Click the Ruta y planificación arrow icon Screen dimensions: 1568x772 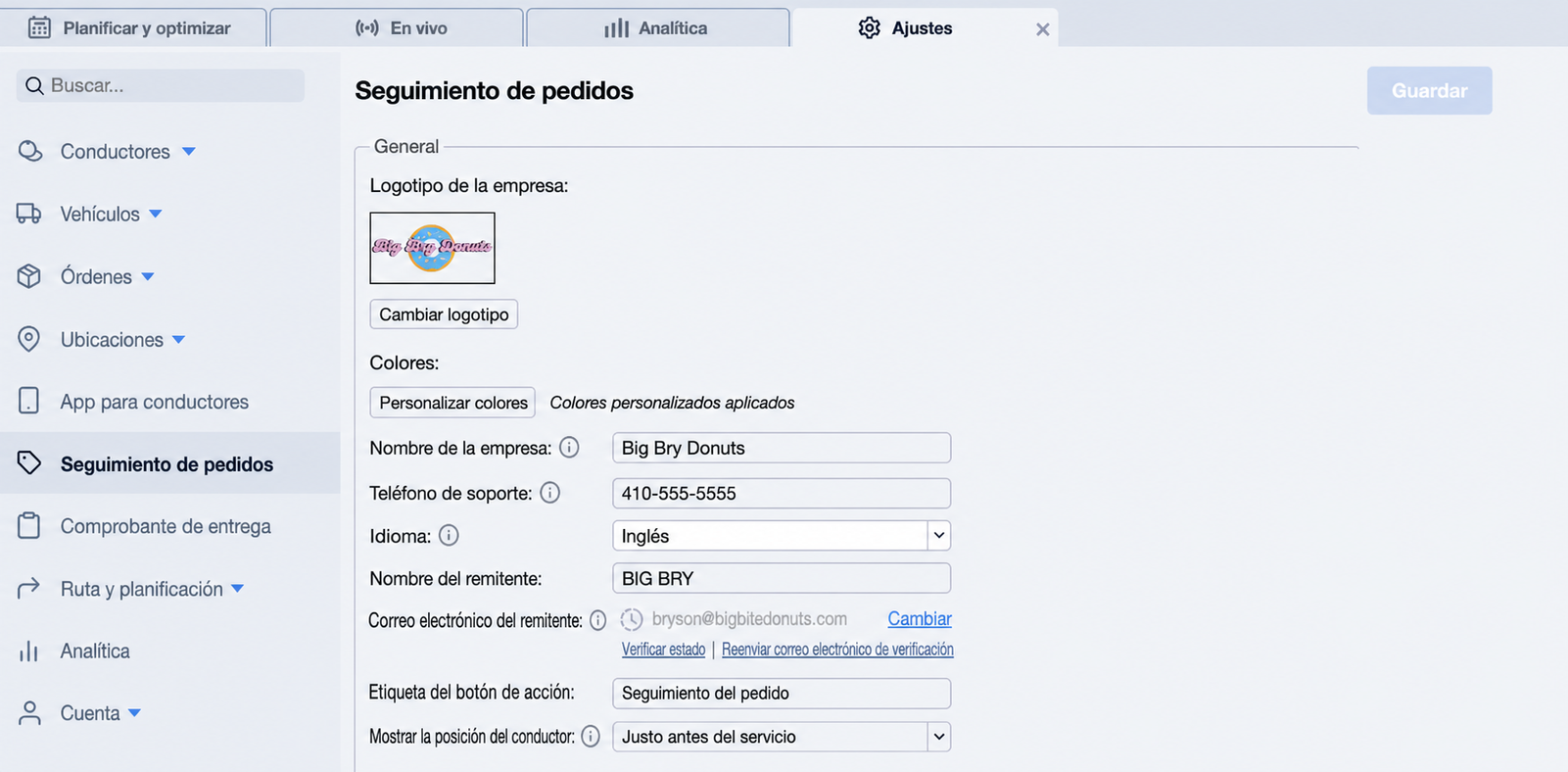point(29,588)
